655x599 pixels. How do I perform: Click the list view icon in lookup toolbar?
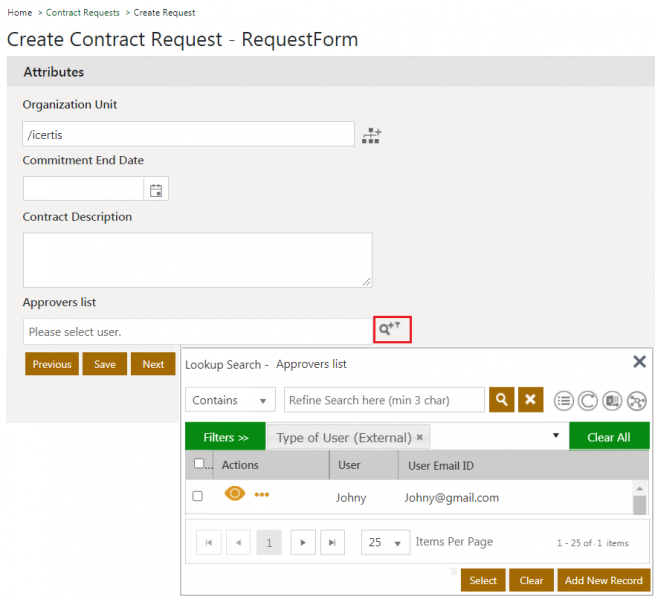(564, 401)
